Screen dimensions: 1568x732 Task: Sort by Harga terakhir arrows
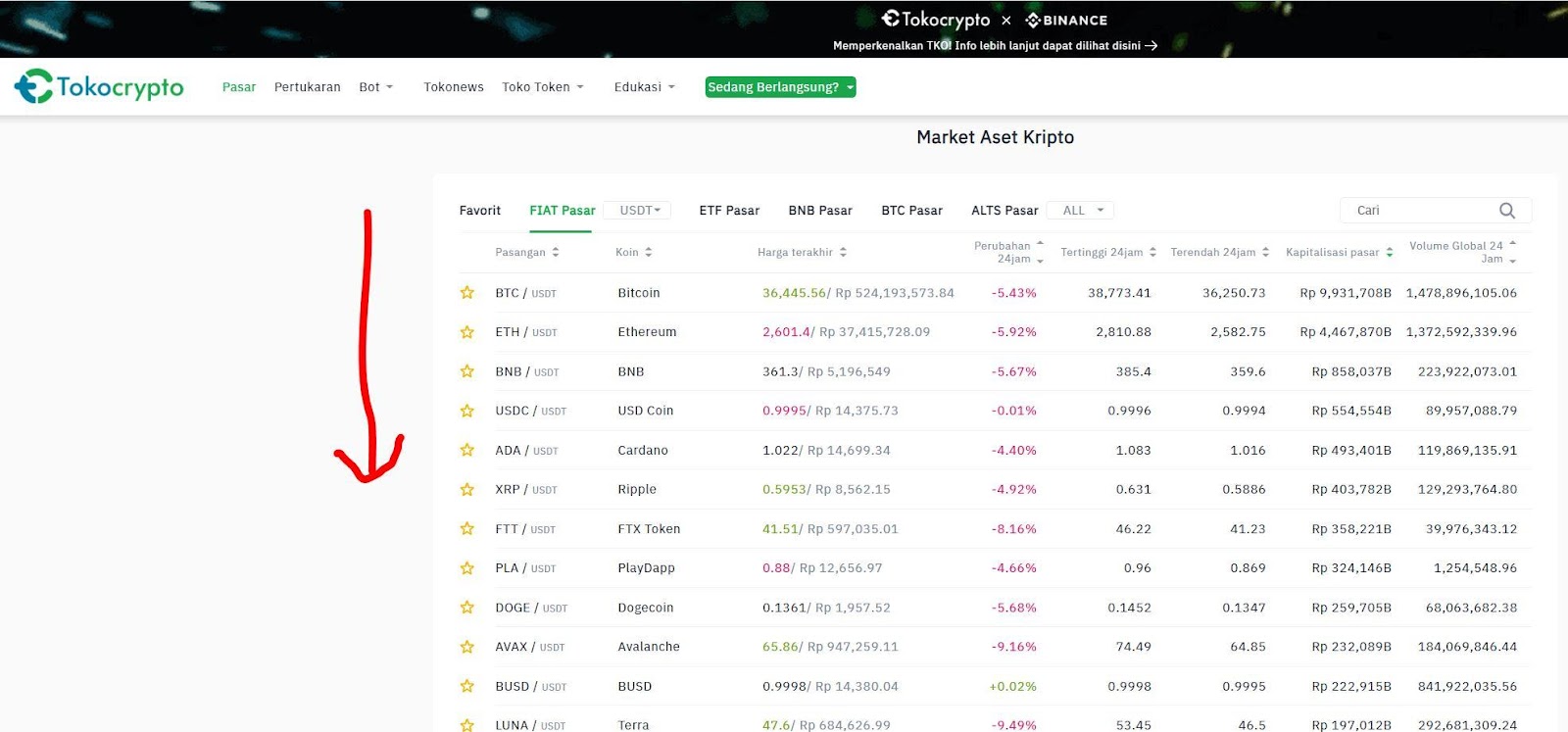point(843,252)
